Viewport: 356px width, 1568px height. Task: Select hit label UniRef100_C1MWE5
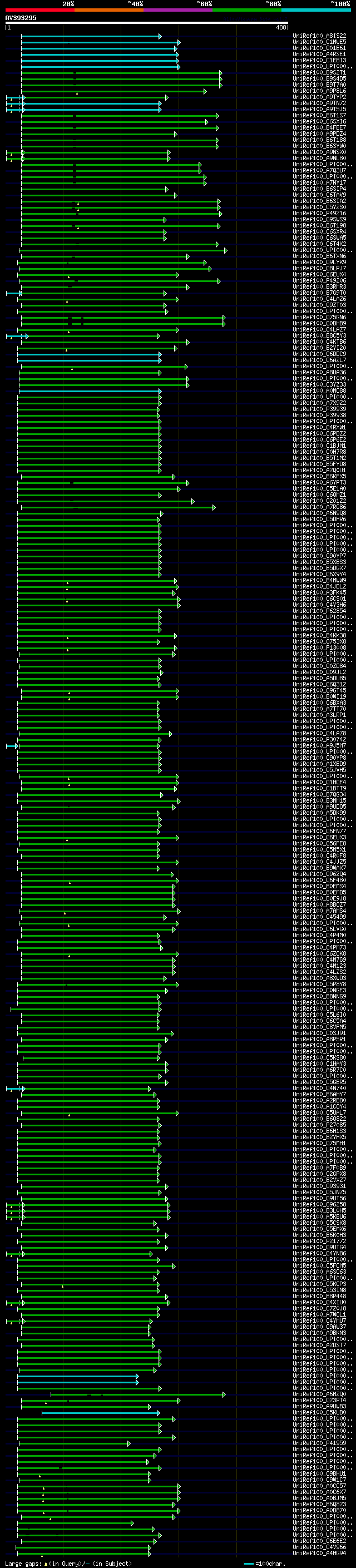tap(319, 42)
